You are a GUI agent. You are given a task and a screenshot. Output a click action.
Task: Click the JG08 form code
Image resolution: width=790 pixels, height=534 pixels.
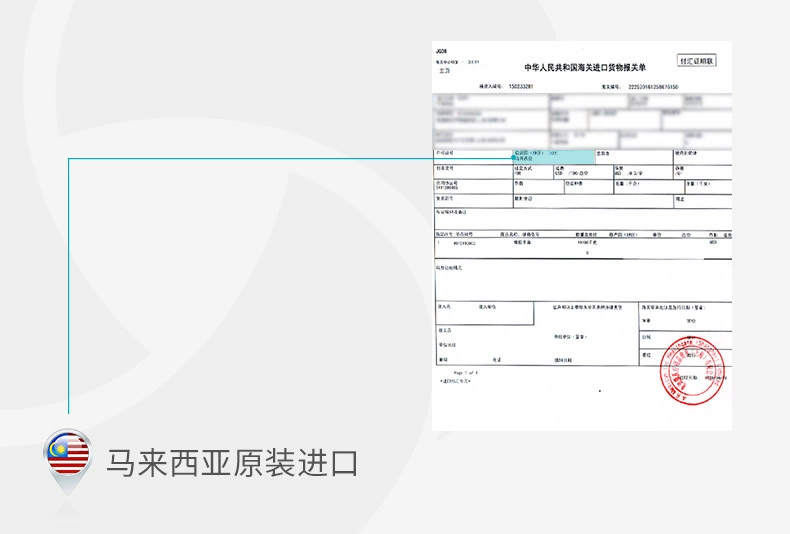point(442,50)
